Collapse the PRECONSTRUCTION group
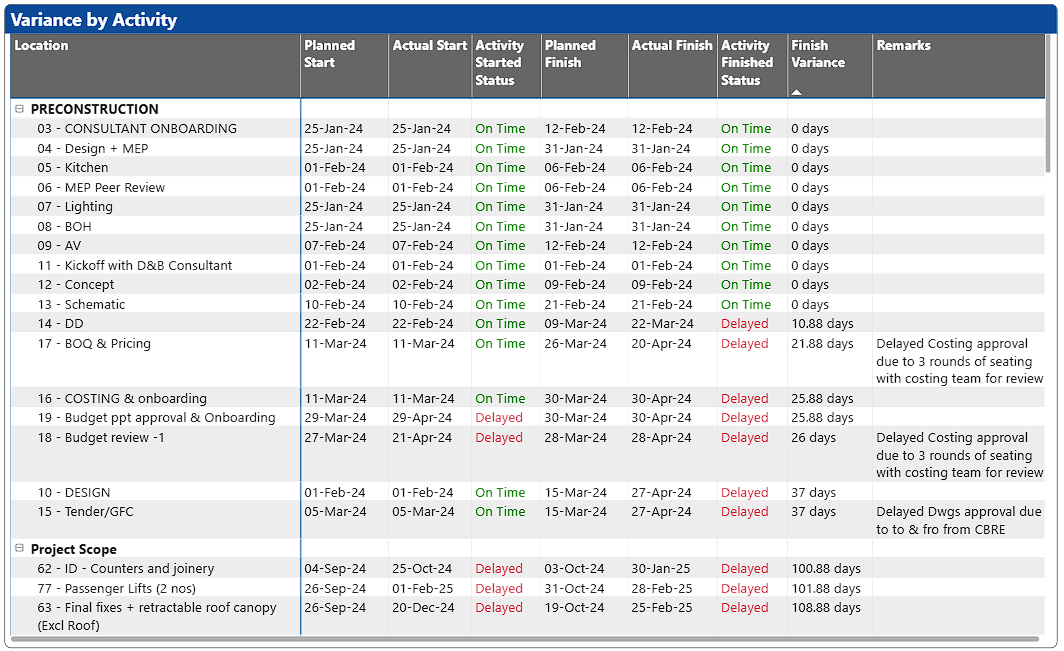Viewport: 1064px width, 651px height. [20, 109]
